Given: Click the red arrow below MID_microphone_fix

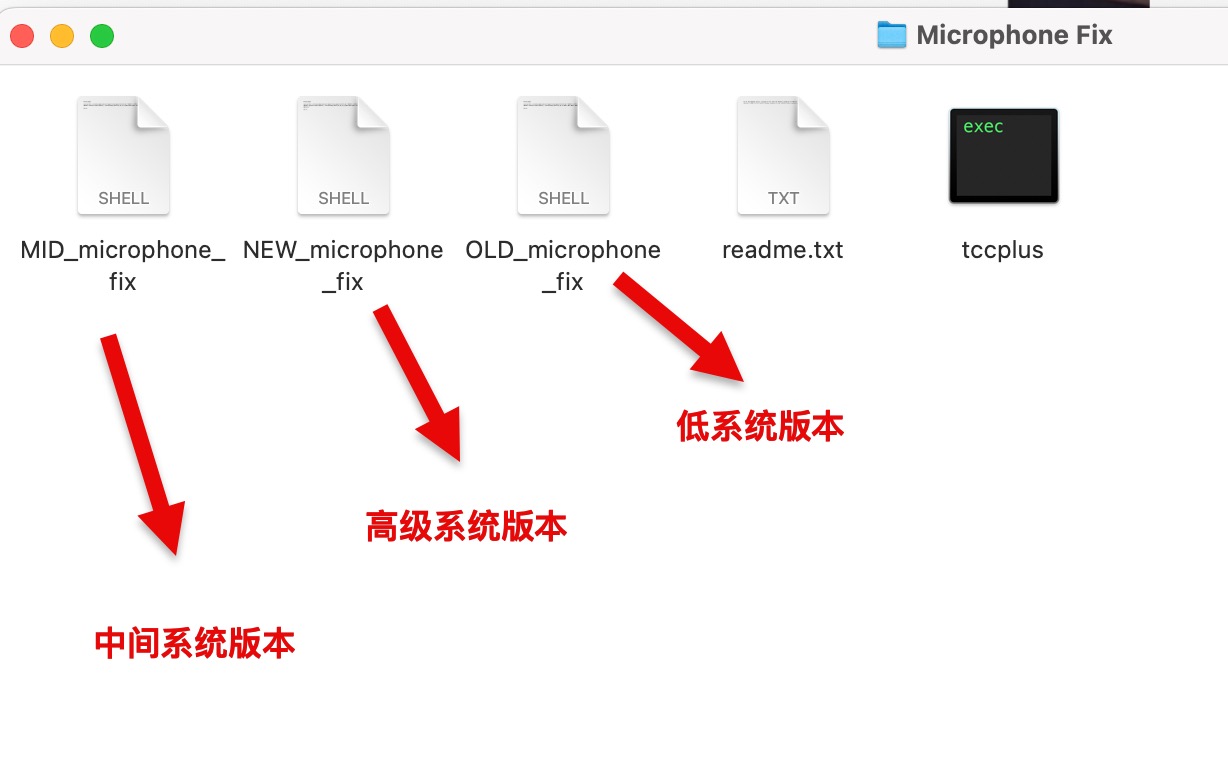Looking at the screenshot, I should tap(140, 440).
